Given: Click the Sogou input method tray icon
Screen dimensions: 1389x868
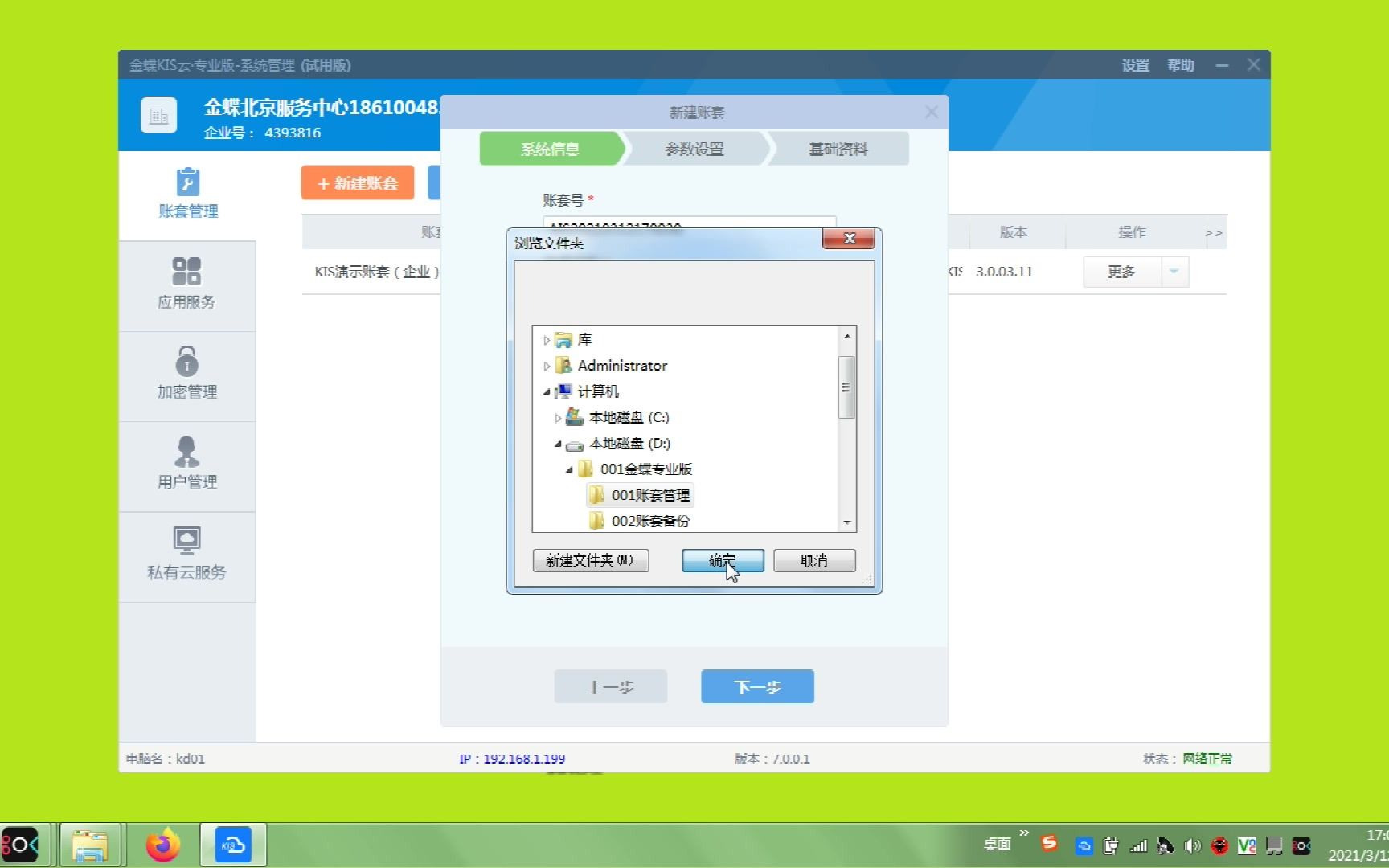Looking at the screenshot, I should [x=1049, y=843].
